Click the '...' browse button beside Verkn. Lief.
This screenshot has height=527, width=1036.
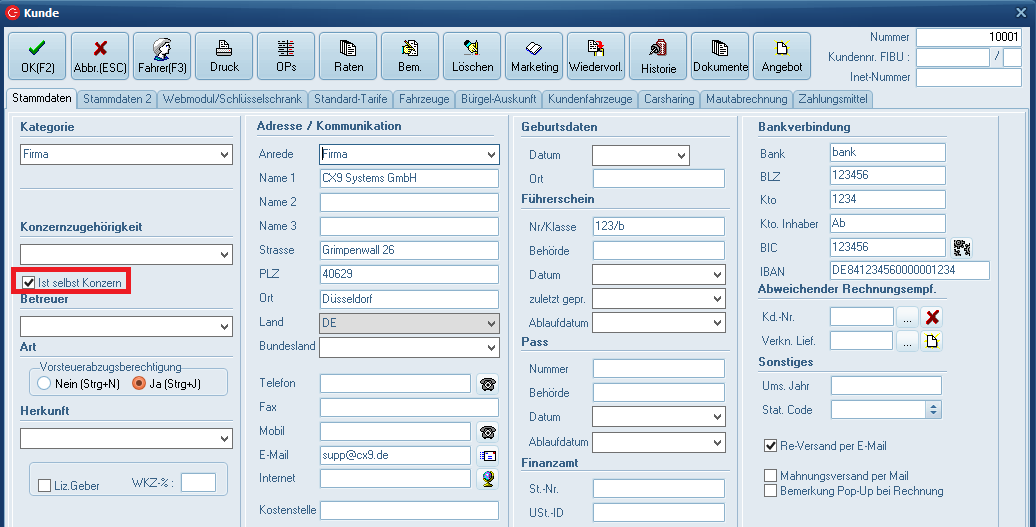tap(906, 341)
